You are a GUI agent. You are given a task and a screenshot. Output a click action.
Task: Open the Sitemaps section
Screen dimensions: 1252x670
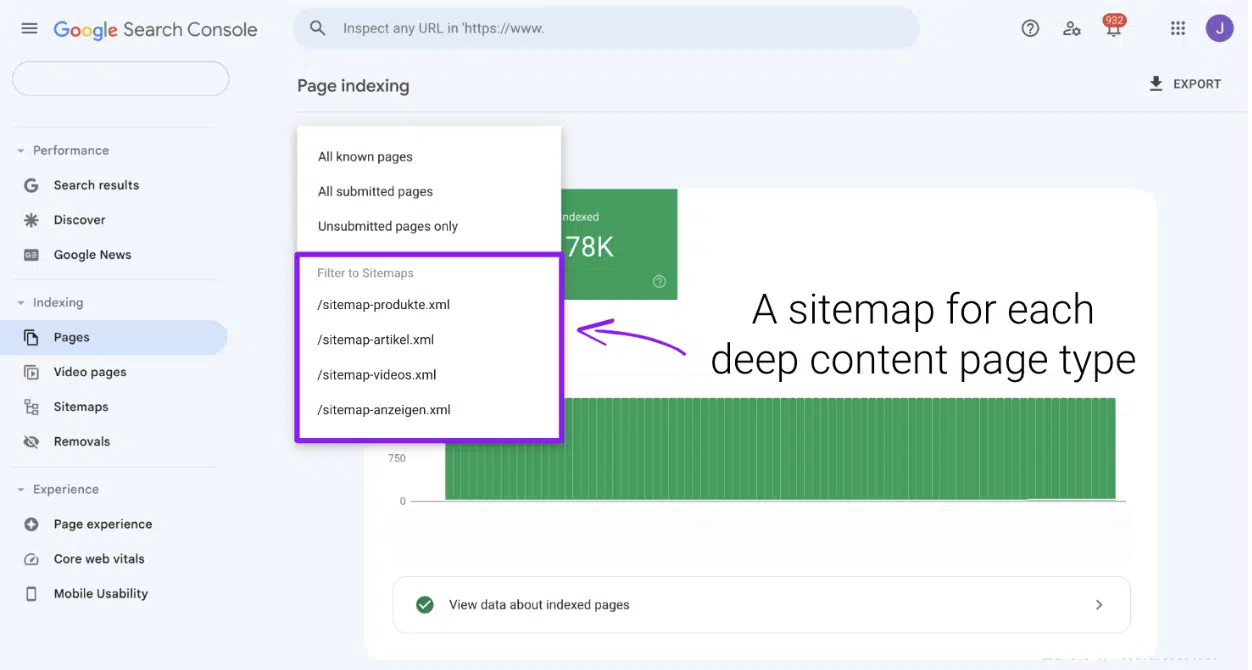point(81,406)
